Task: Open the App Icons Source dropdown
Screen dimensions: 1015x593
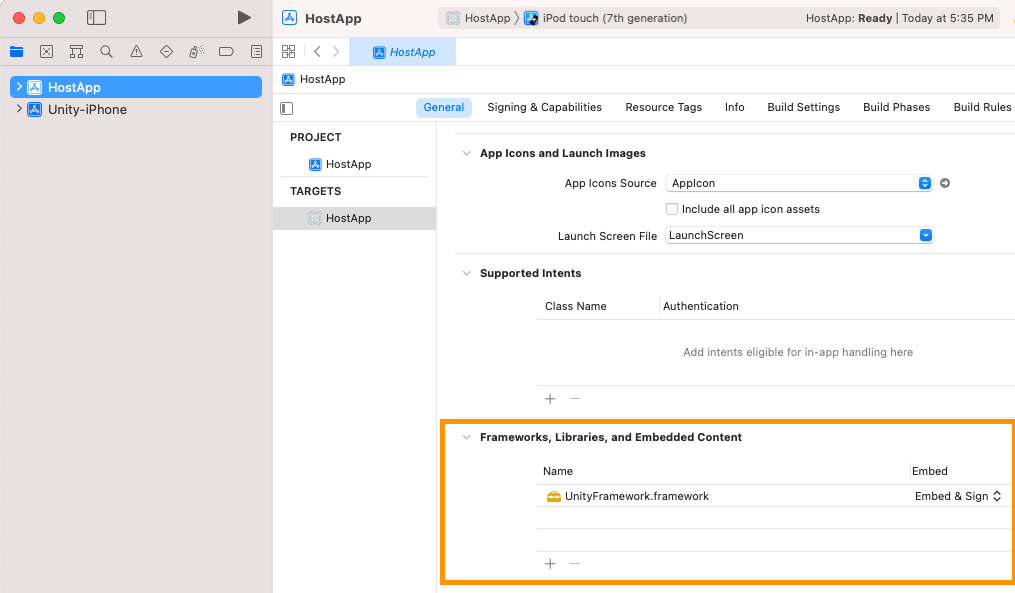Action: [x=799, y=183]
